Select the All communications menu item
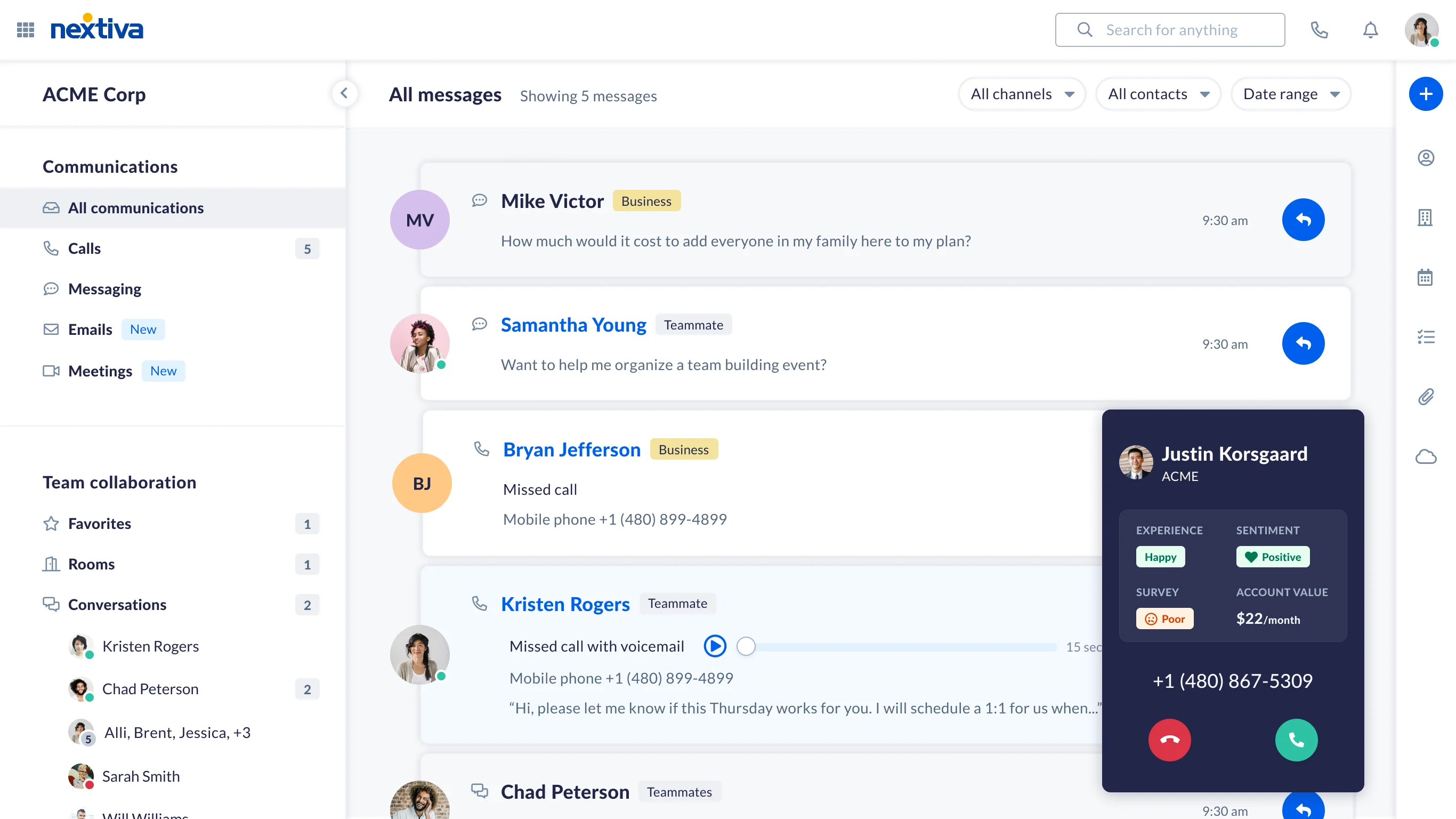The height and width of the screenshot is (819, 1456). click(136, 207)
